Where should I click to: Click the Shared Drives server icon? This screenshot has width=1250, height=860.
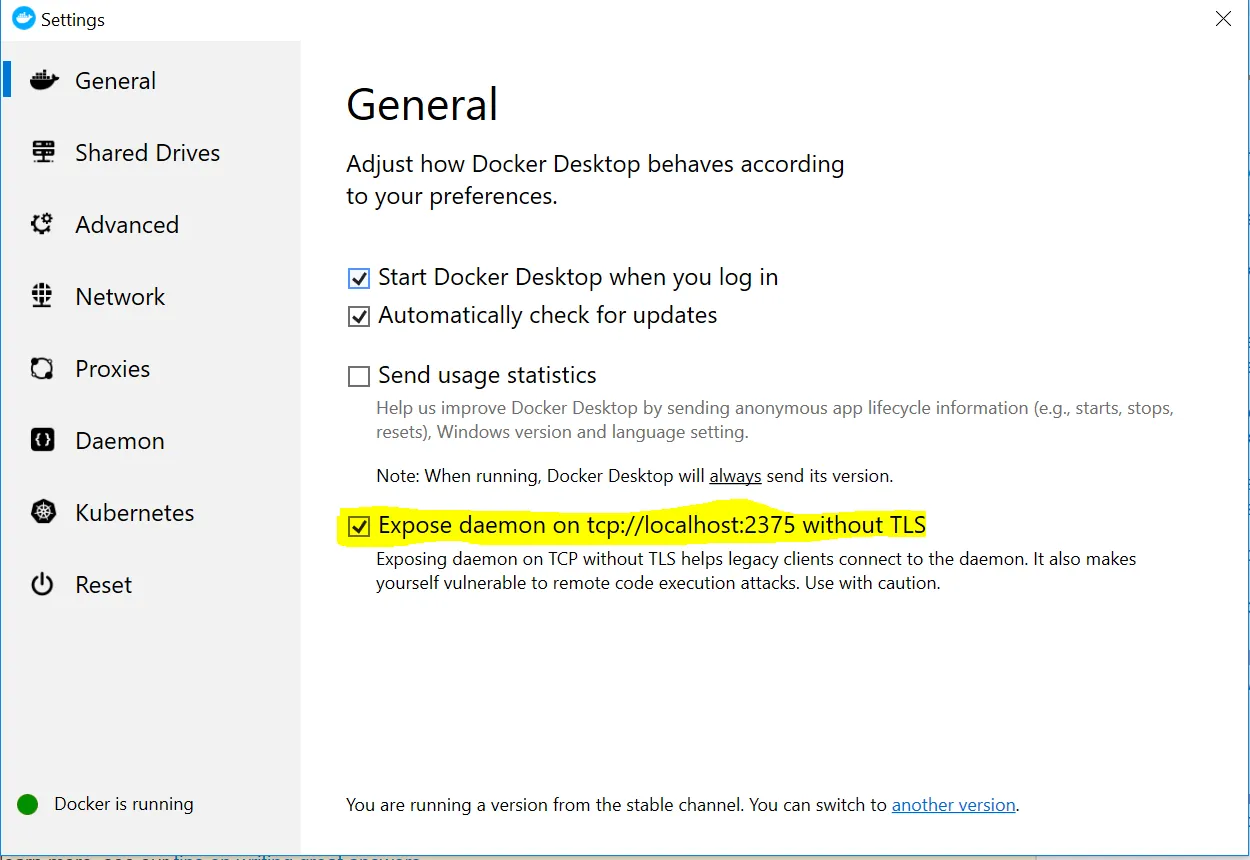43,152
